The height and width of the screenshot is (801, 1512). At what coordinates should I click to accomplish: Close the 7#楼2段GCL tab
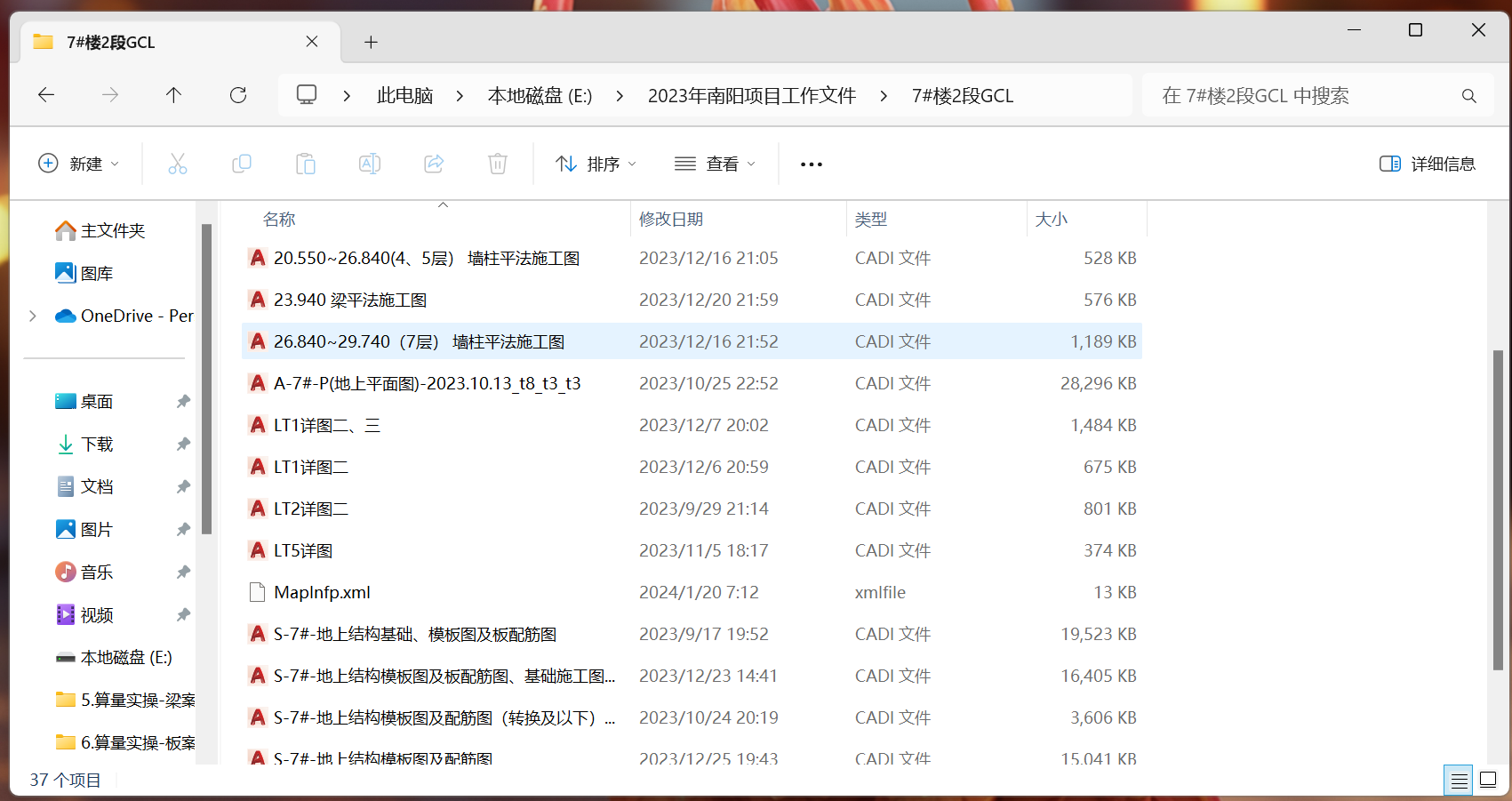312,42
